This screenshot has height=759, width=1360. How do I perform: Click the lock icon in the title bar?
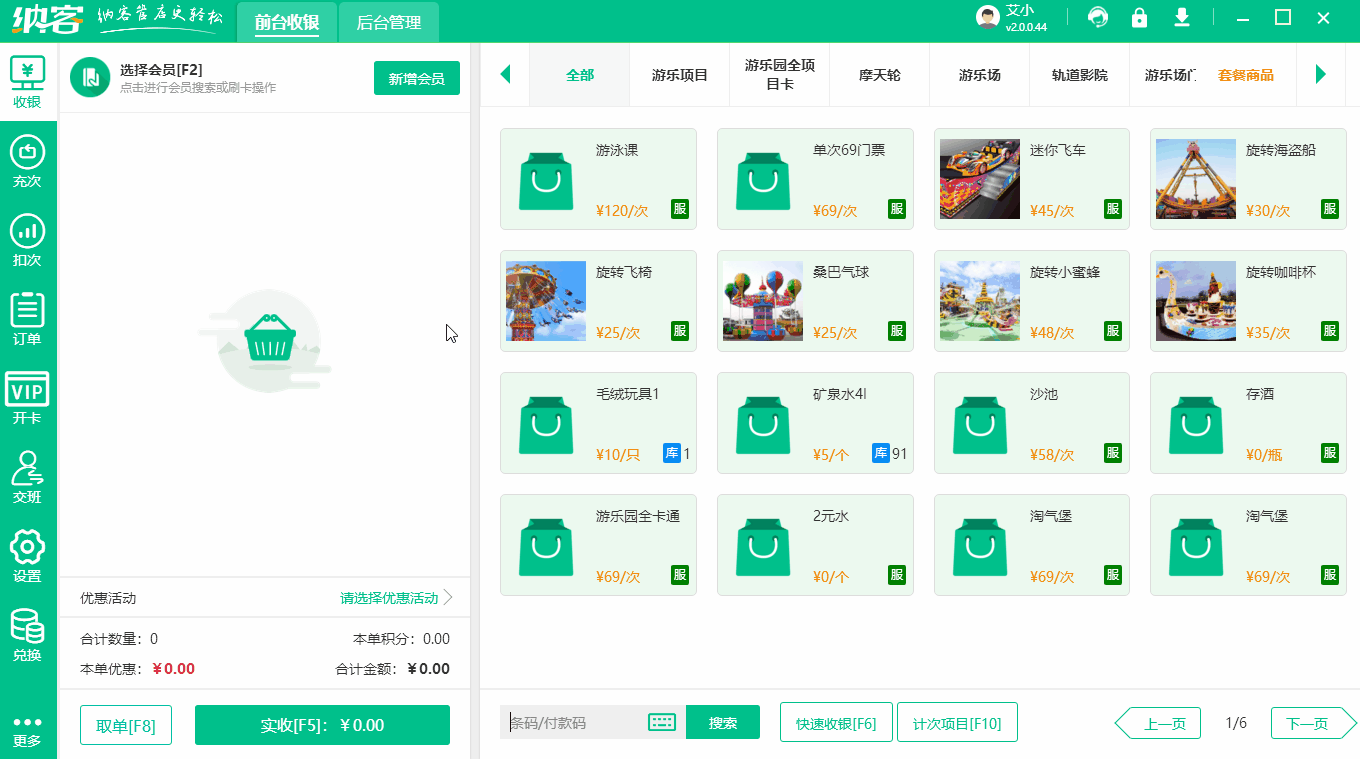click(1139, 18)
